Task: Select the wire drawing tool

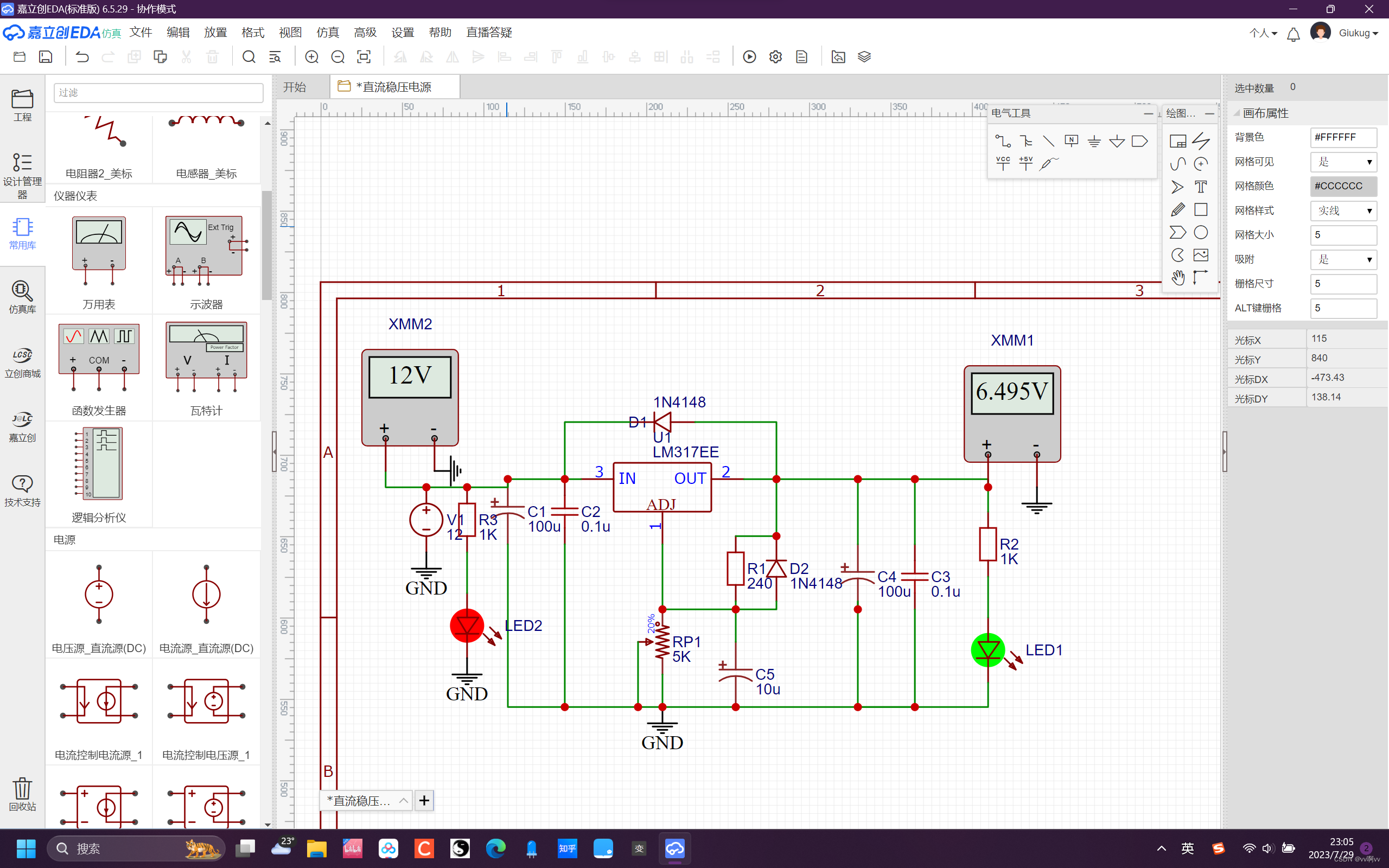Action: (1003, 141)
